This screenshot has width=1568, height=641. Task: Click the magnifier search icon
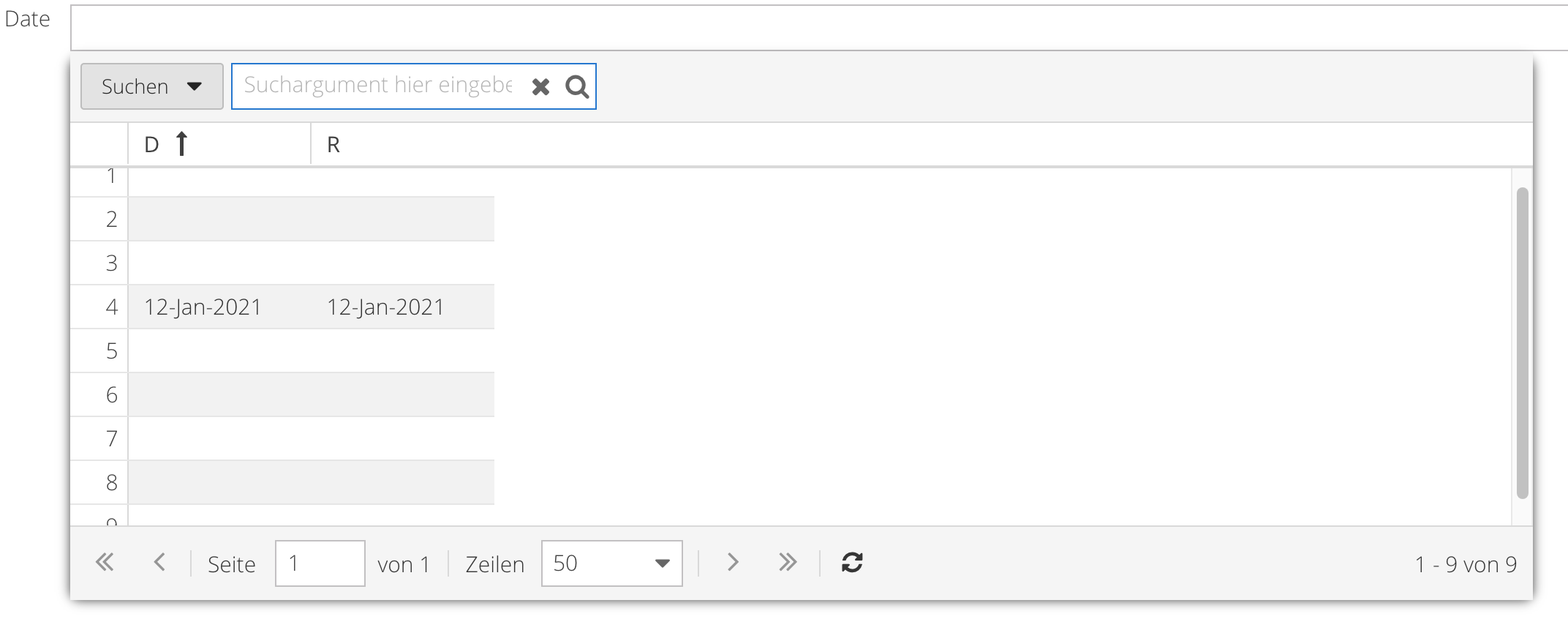(x=577, y=86)
